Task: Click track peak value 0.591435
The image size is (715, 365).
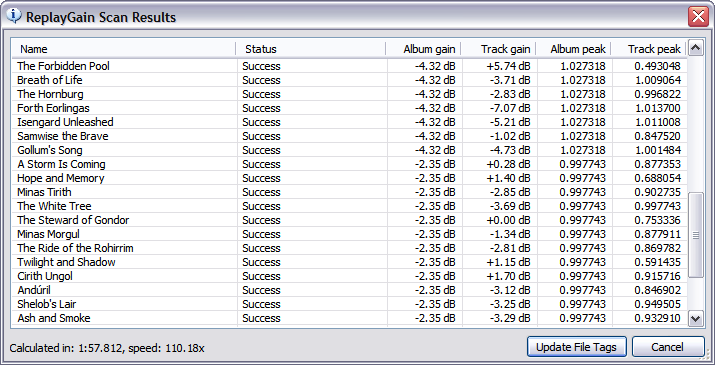Action: coord(657,262)
